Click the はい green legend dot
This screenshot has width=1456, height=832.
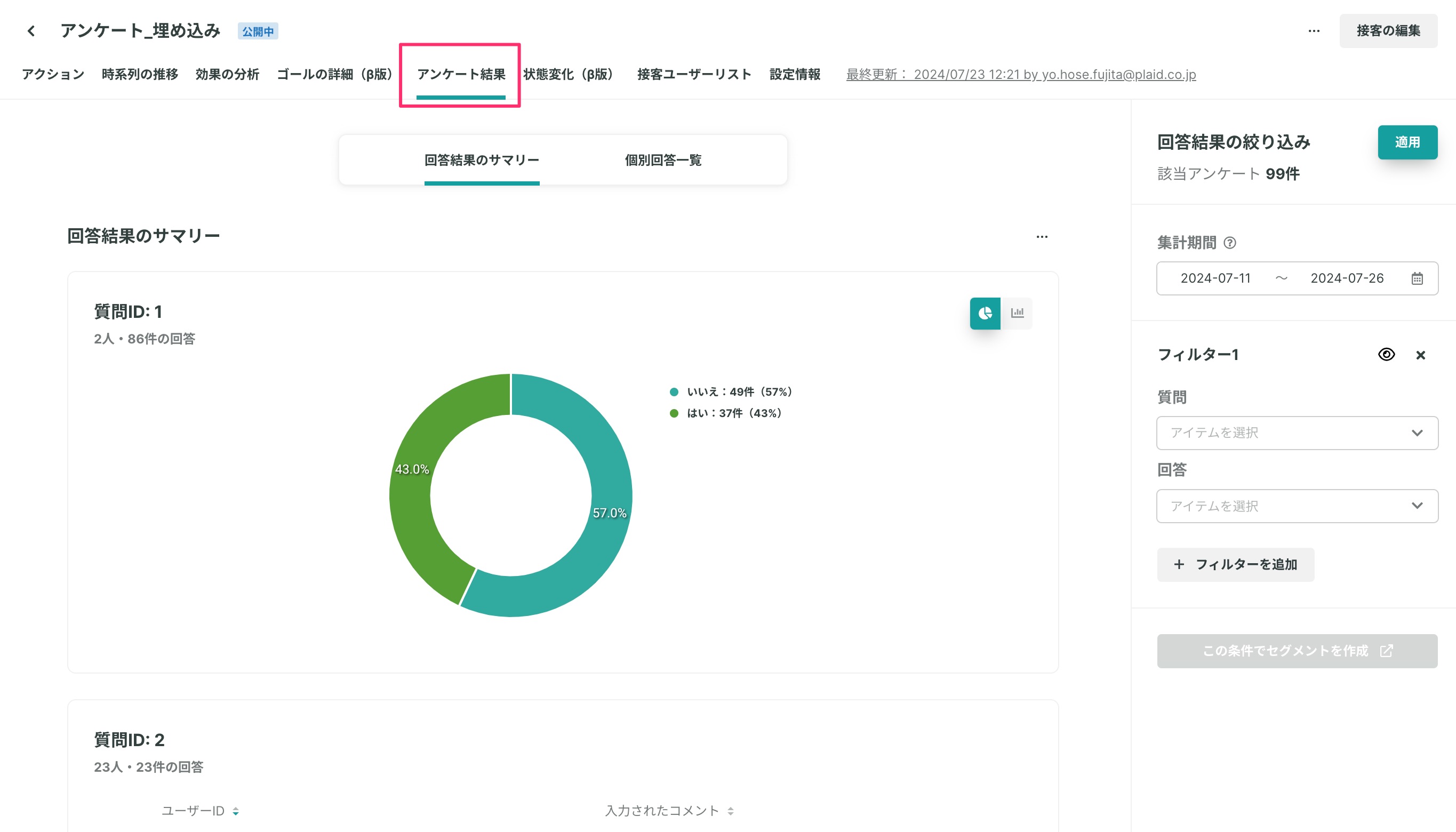tap(674, 413)
